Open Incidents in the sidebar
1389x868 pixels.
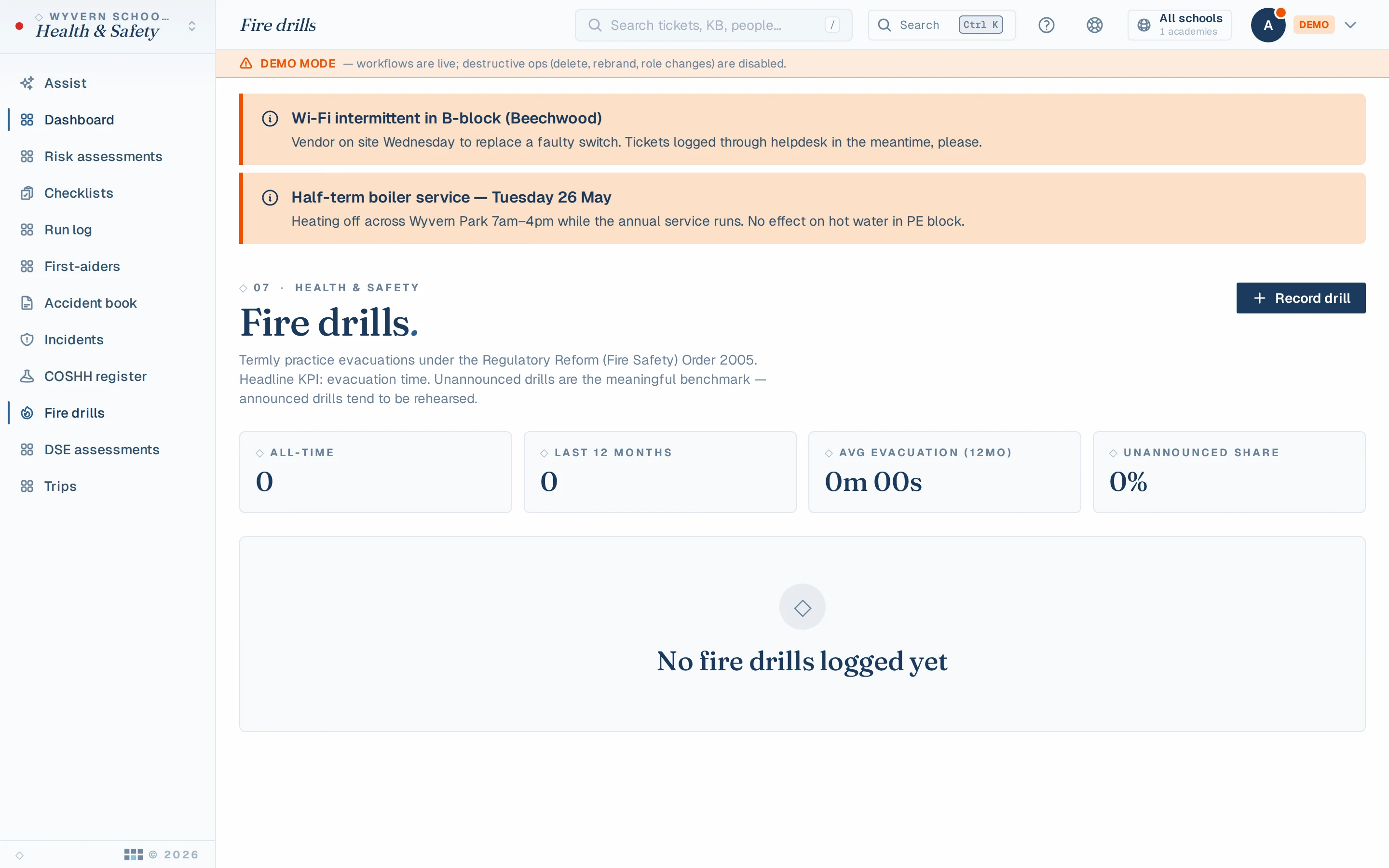108,340
